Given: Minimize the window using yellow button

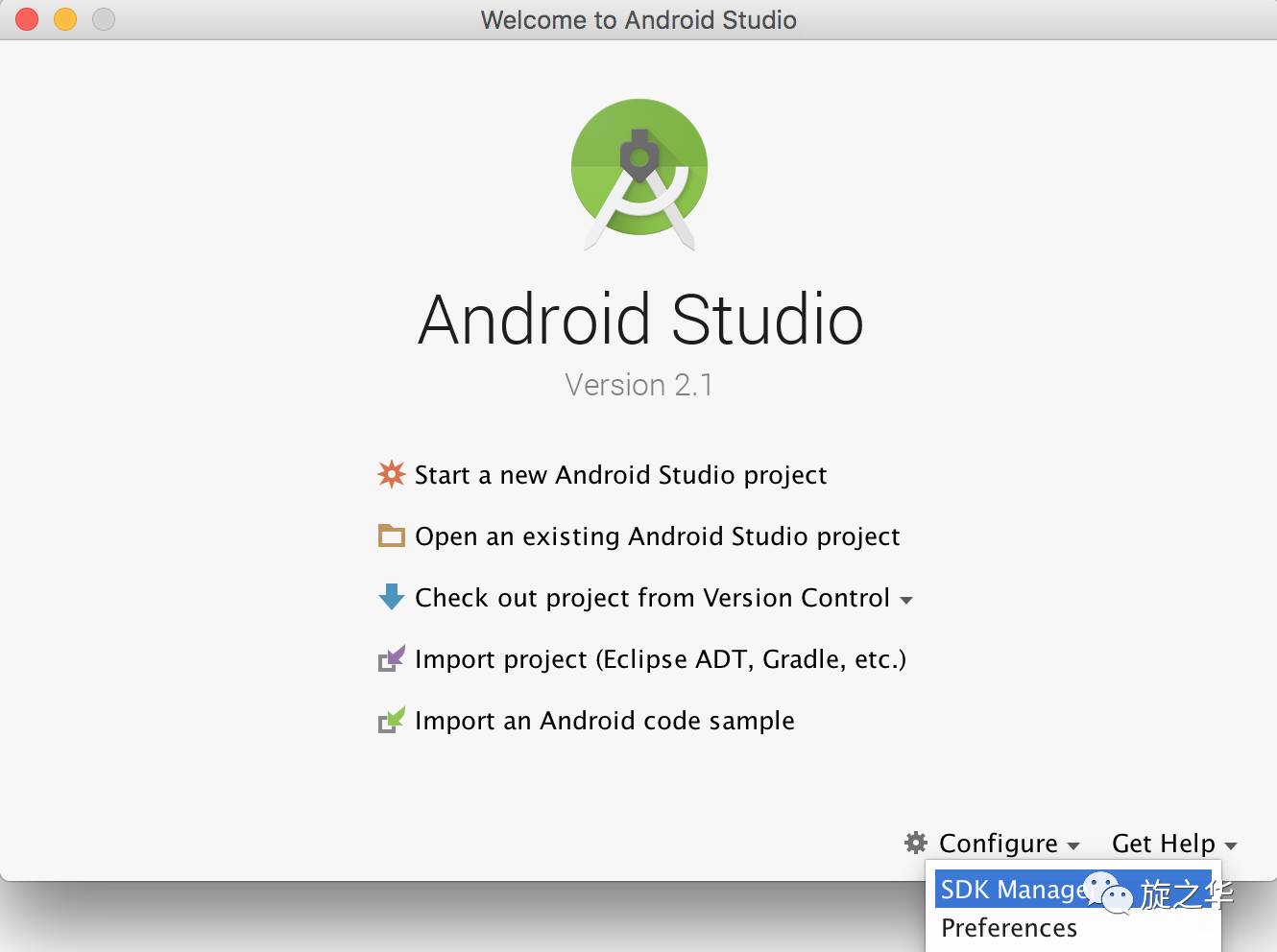Looking at the screenshot, I should 65,19.
